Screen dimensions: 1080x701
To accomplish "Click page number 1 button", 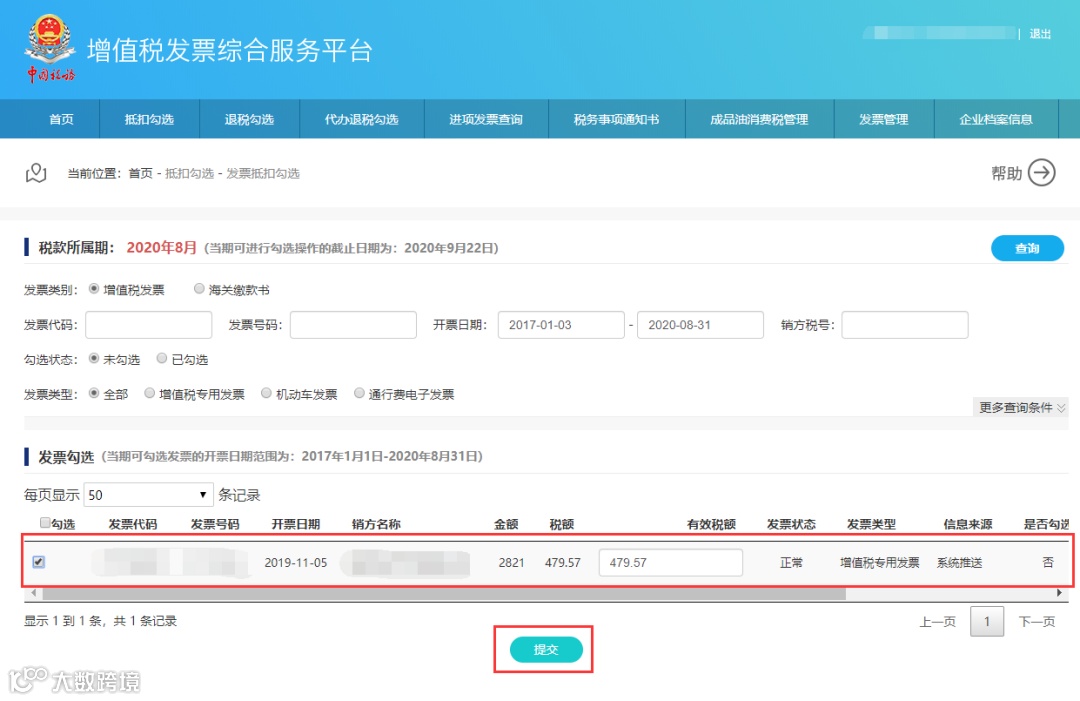I will (x=986, y=622).
